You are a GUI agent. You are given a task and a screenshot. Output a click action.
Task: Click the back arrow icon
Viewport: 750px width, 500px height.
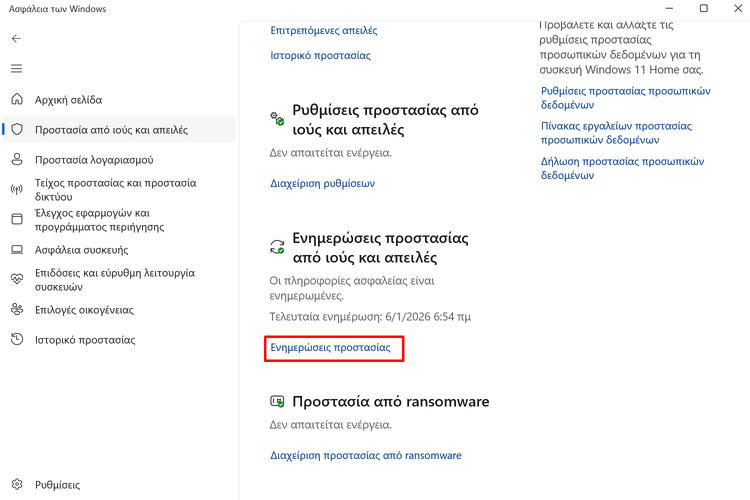pyautogui.click(x=17, y=39)
